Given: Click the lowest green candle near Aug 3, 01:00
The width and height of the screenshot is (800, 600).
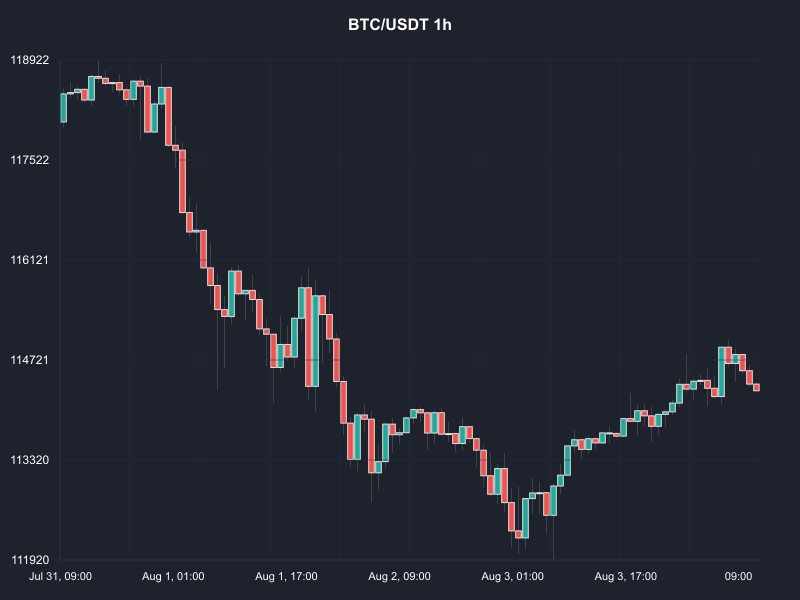Looking at the screenshot, I should point(525,518).
